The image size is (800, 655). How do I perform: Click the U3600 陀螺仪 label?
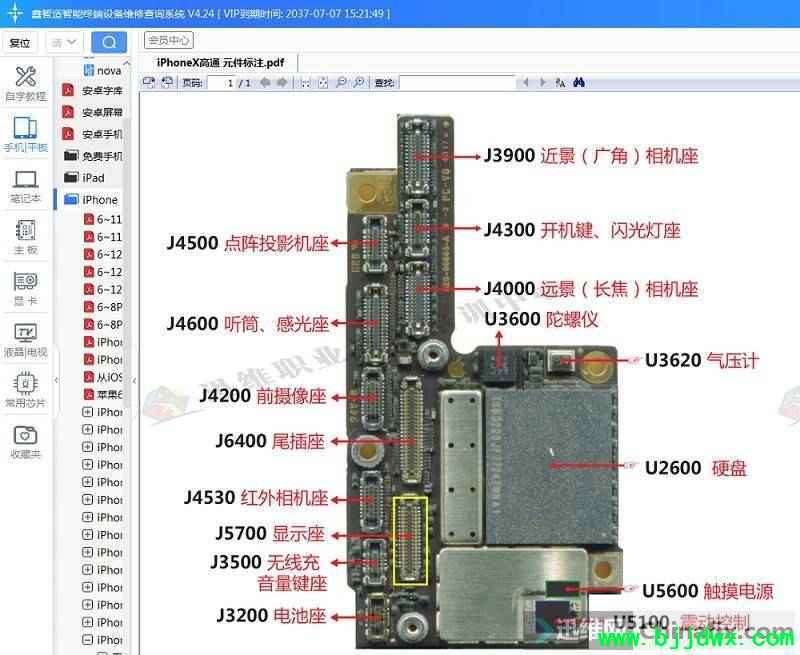(x=541, y=319)
